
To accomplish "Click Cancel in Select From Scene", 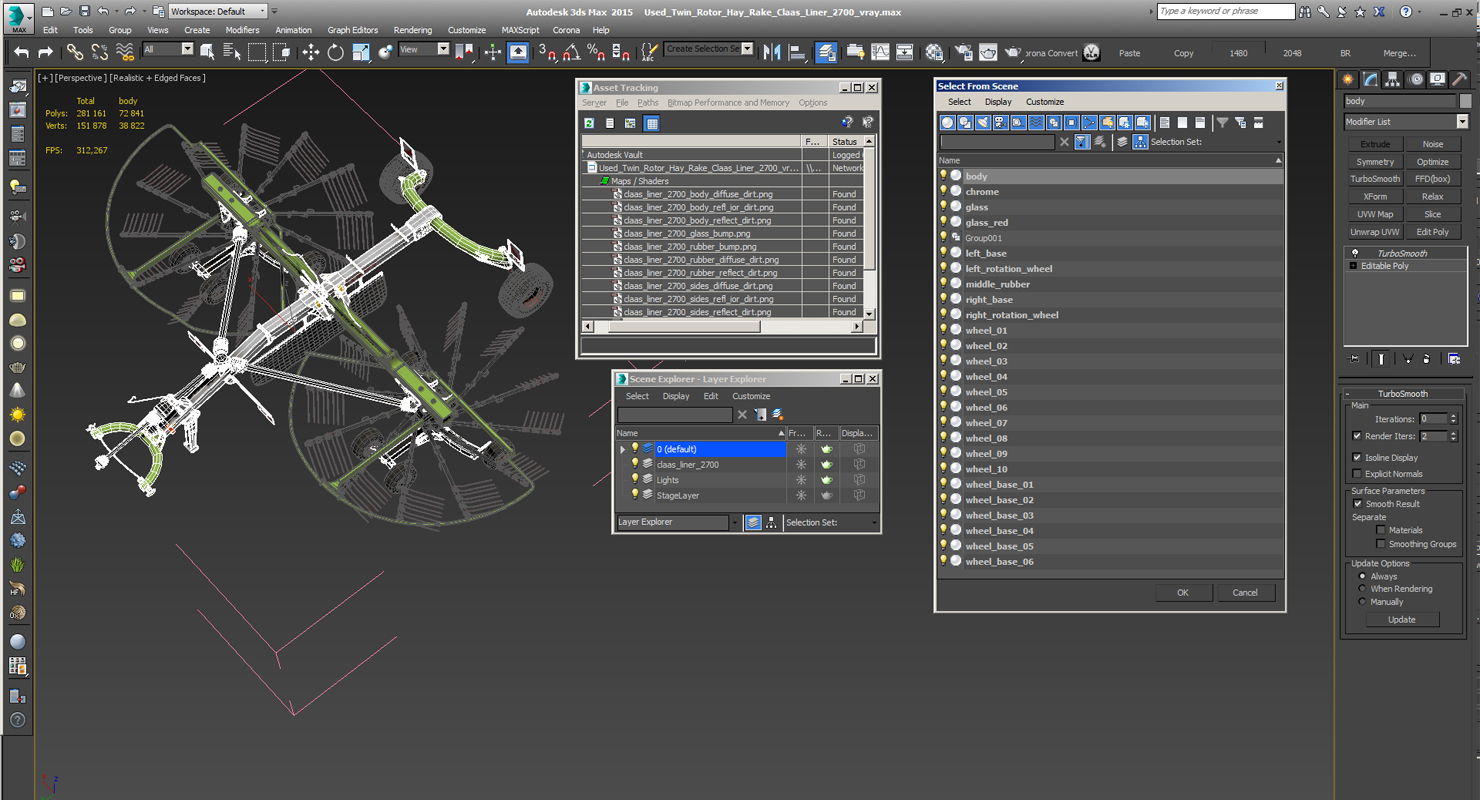I will click(1245, 593).
